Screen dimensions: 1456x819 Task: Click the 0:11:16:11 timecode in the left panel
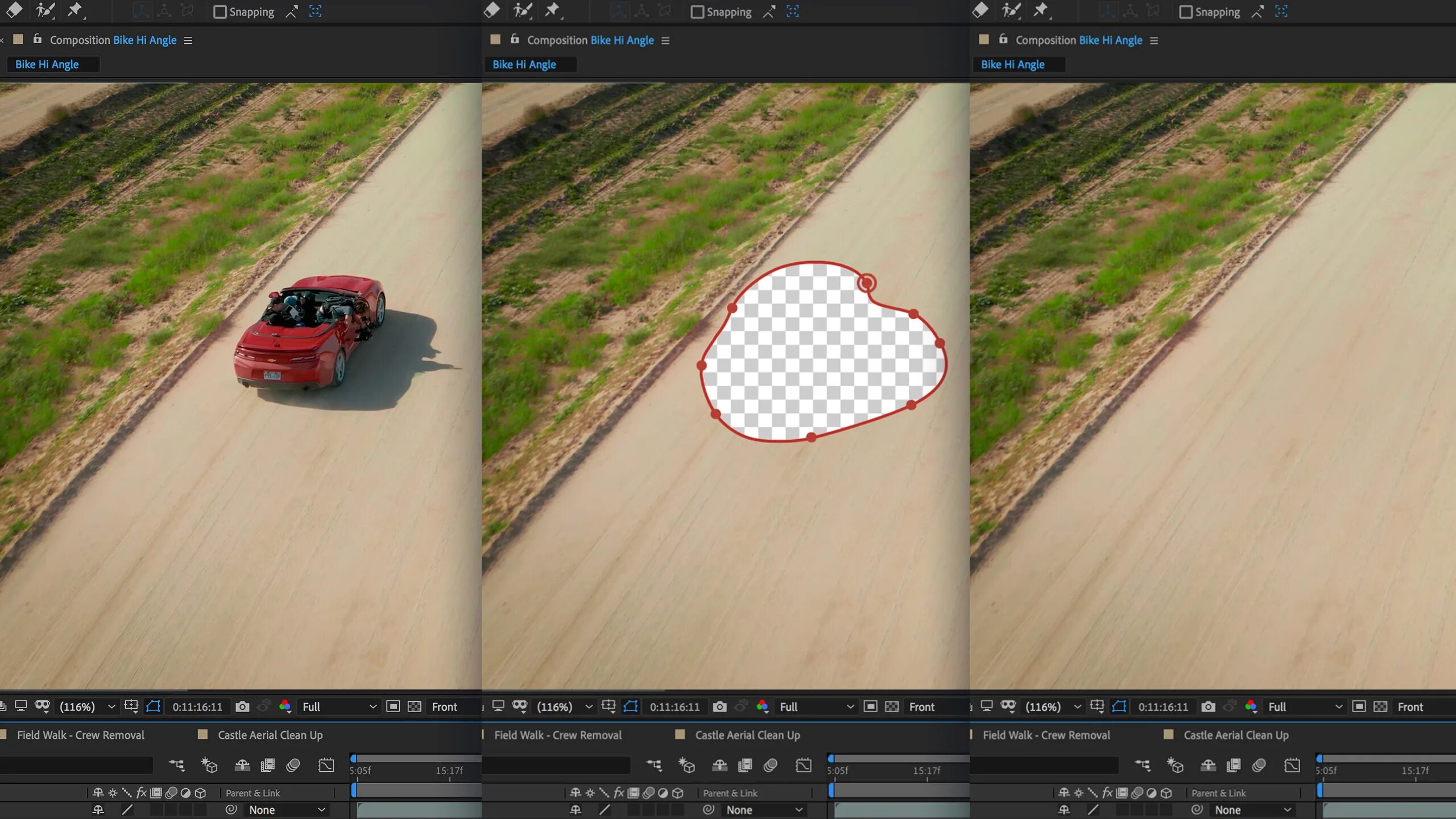pos(197,706)
